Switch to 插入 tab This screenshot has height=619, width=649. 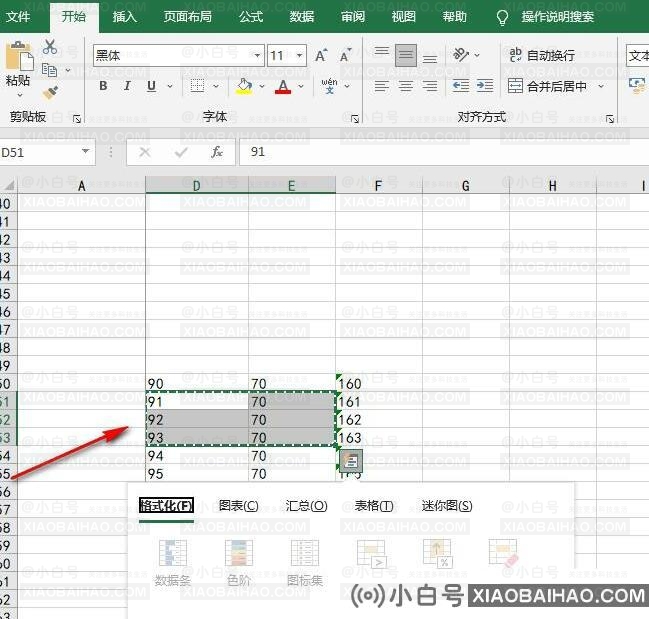tap(125, 17)
